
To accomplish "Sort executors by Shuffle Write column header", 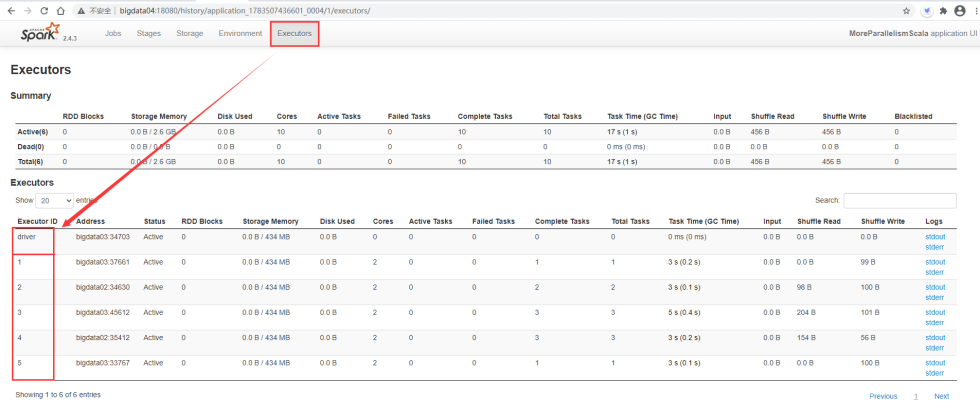I will [882, 221].
